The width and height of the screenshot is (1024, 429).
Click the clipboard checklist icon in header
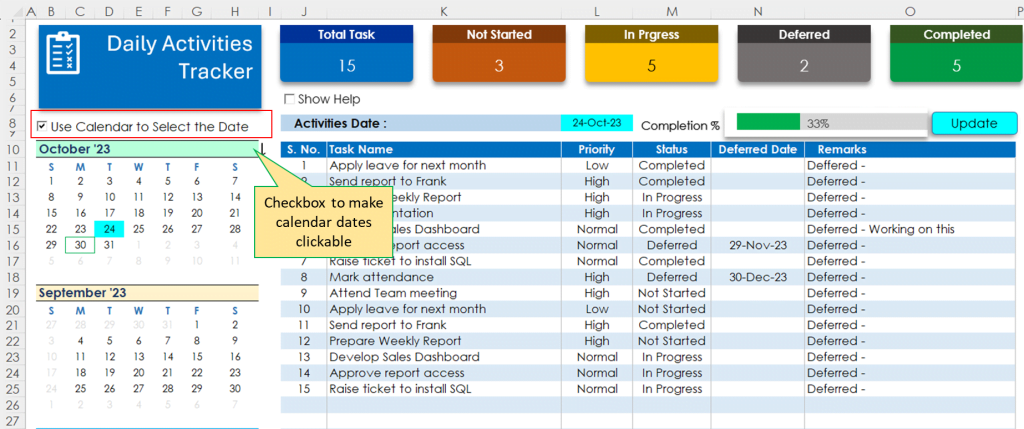click(x=63, y=54)
